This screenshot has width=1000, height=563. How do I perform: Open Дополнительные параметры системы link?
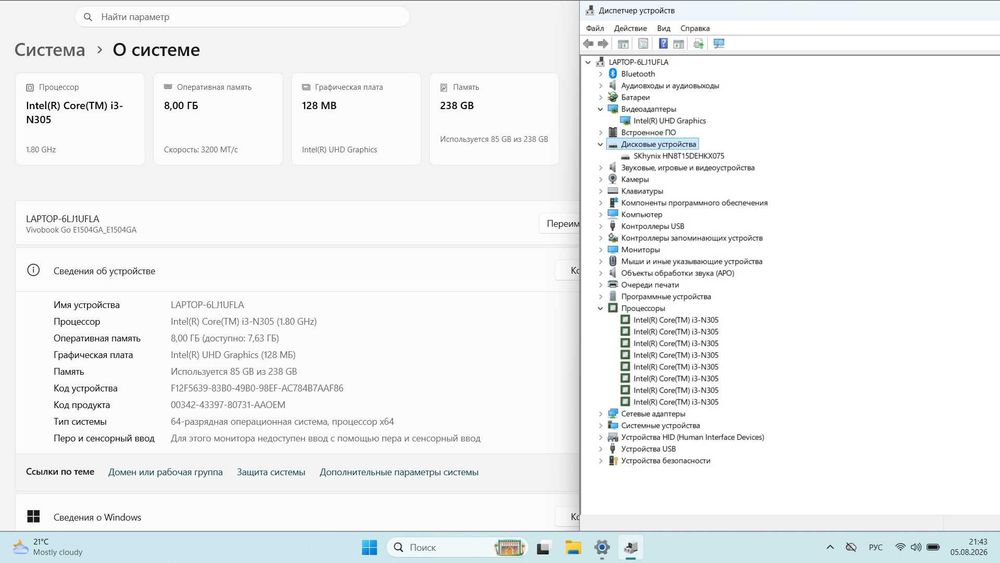coord(399,472)
